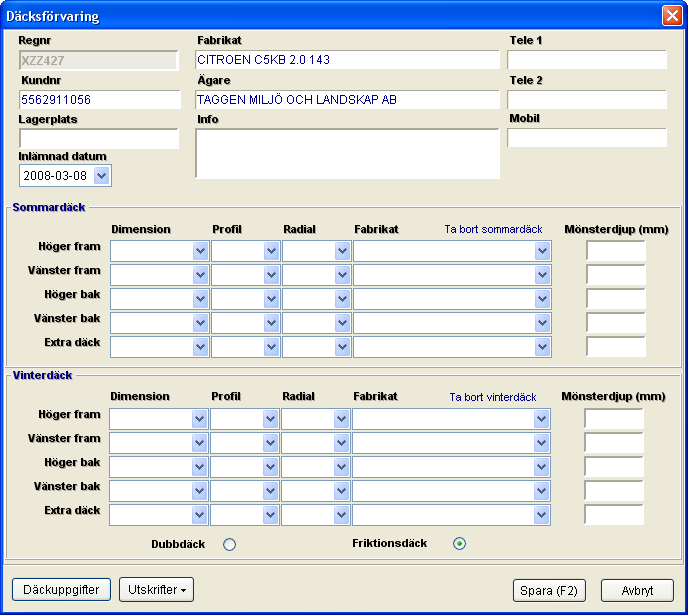Click Vinterdäck Extra däck Mönsterdjup field

click(x=614, y=515)
